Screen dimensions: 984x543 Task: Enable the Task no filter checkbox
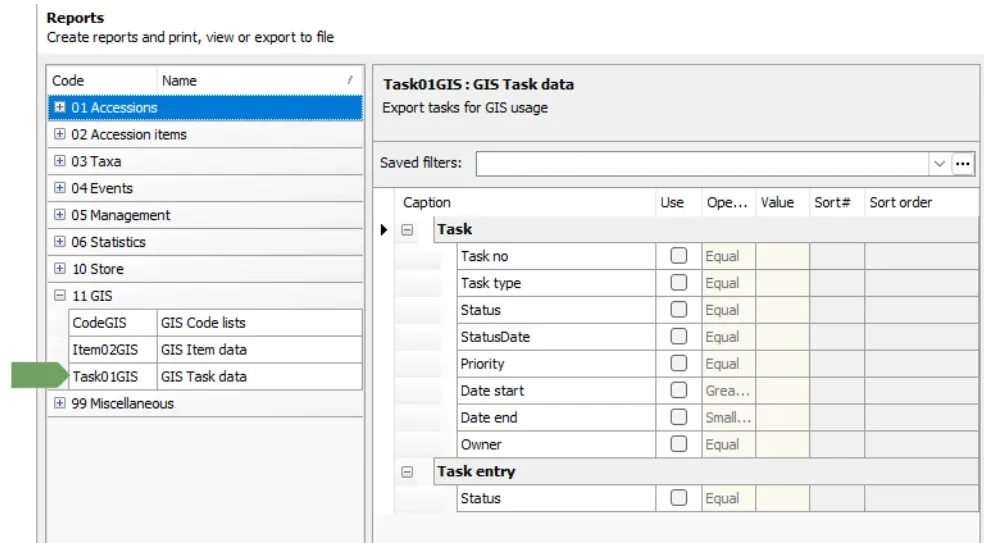(678, 255)
